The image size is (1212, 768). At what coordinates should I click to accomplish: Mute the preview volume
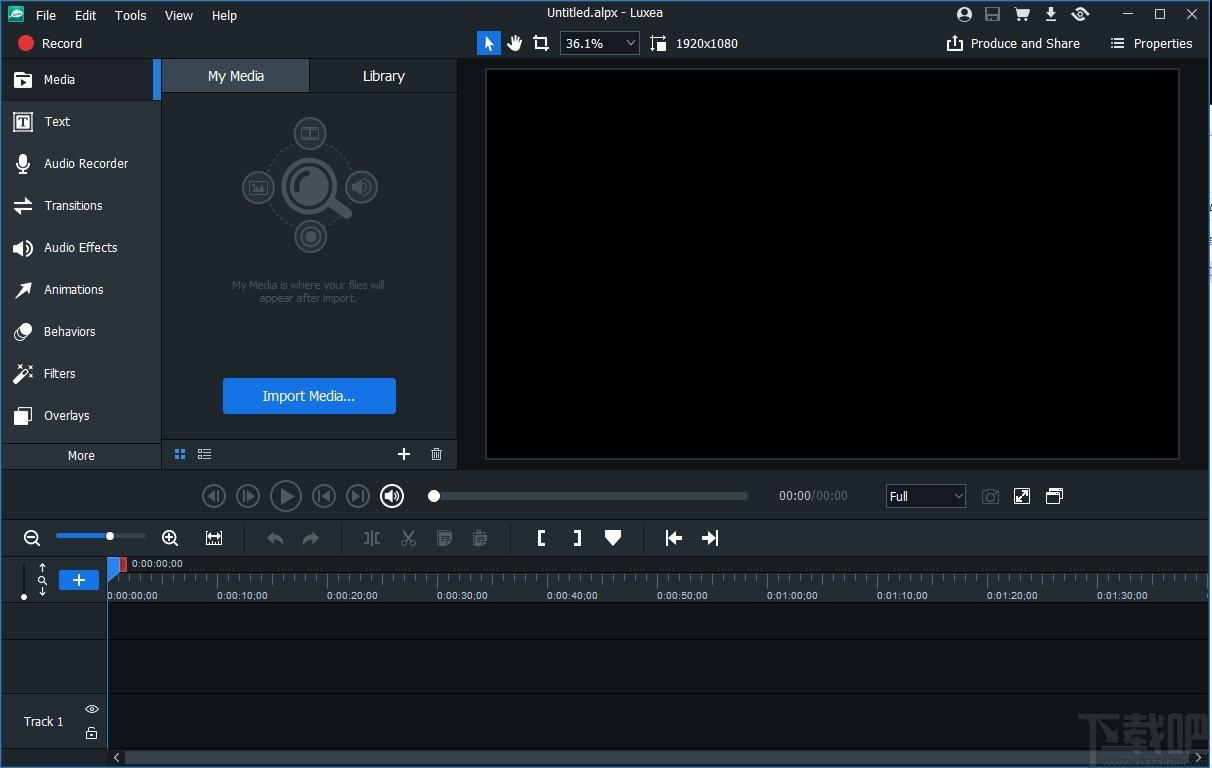click(x=392, y=496)
